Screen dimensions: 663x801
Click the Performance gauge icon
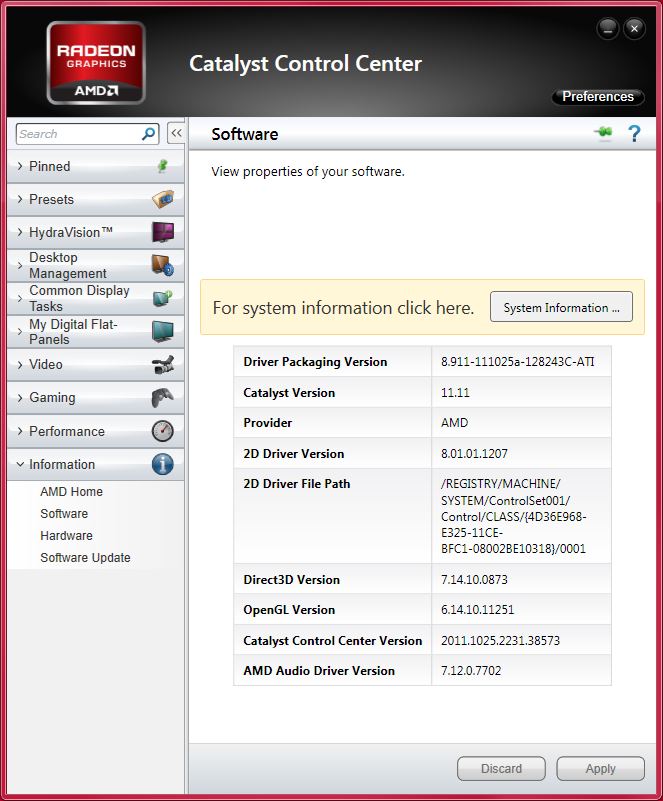(x=163, y=431)
